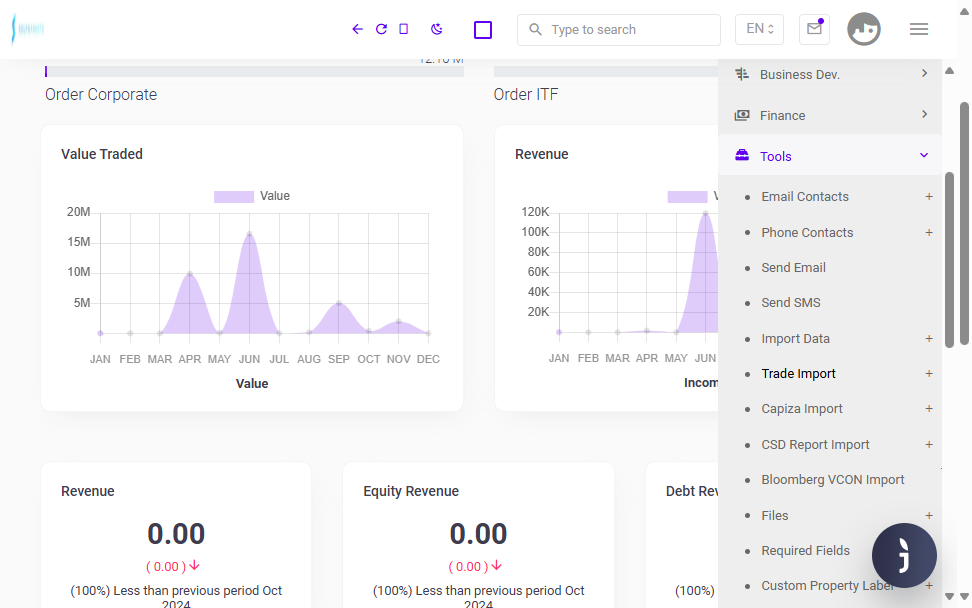Toggle Value legend swatch in Value Traded chart
The height and width of the screenshot is (608, 972).
click(234, 196)
